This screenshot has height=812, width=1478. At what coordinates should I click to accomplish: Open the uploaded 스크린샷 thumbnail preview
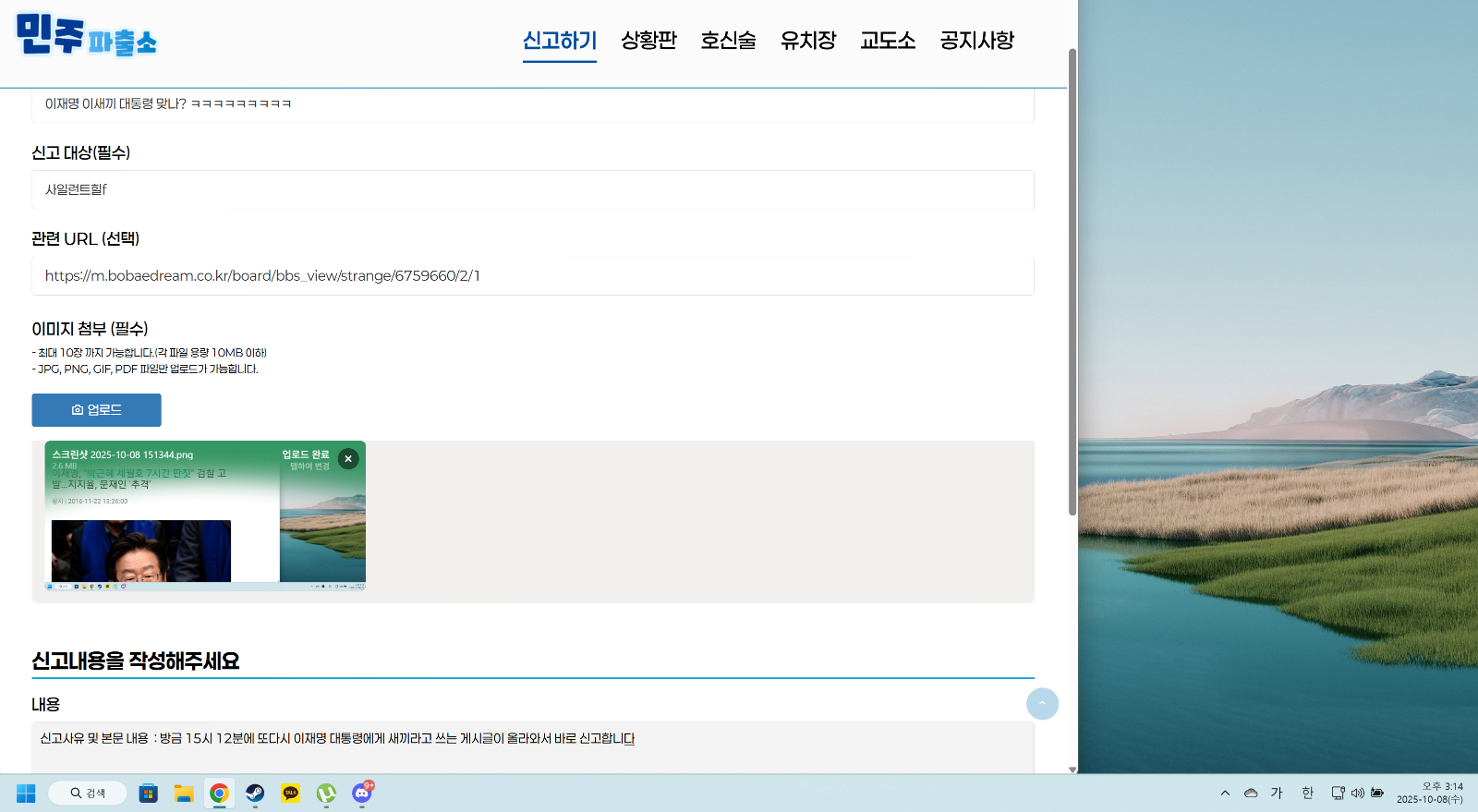[205, 515]
